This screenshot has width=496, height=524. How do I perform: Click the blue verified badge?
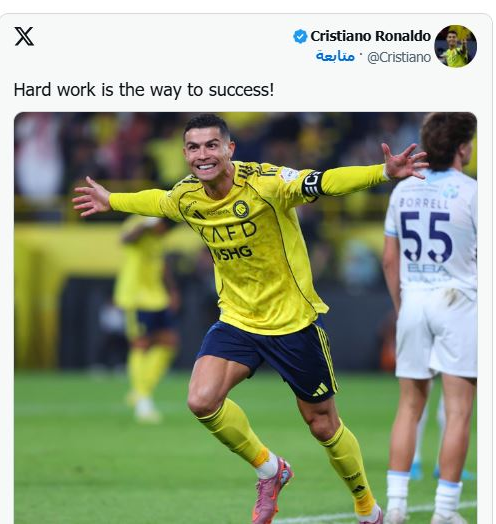tap(300, 36)
